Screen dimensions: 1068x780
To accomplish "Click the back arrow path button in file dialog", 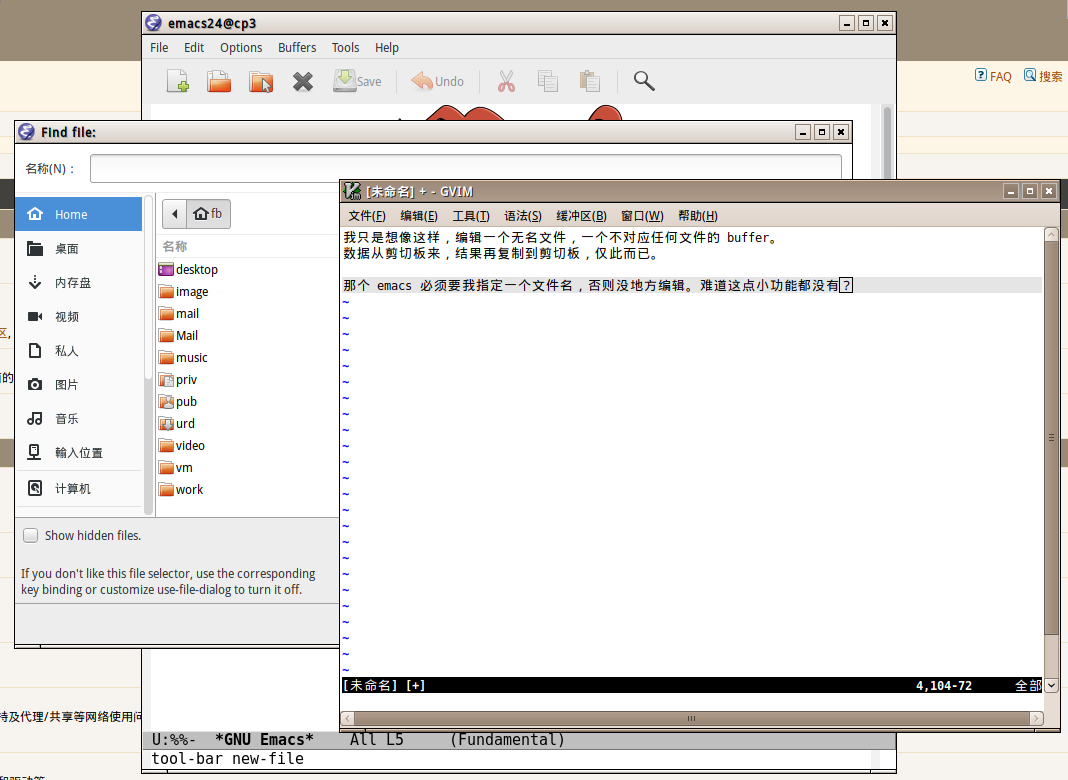I will click(x=174, y=214).
